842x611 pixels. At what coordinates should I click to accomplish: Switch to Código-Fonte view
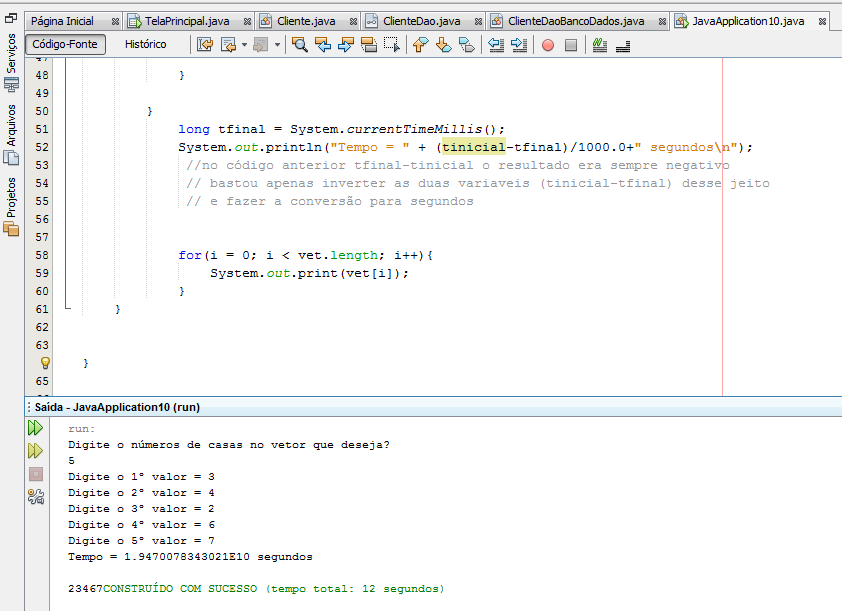point(65,44)
